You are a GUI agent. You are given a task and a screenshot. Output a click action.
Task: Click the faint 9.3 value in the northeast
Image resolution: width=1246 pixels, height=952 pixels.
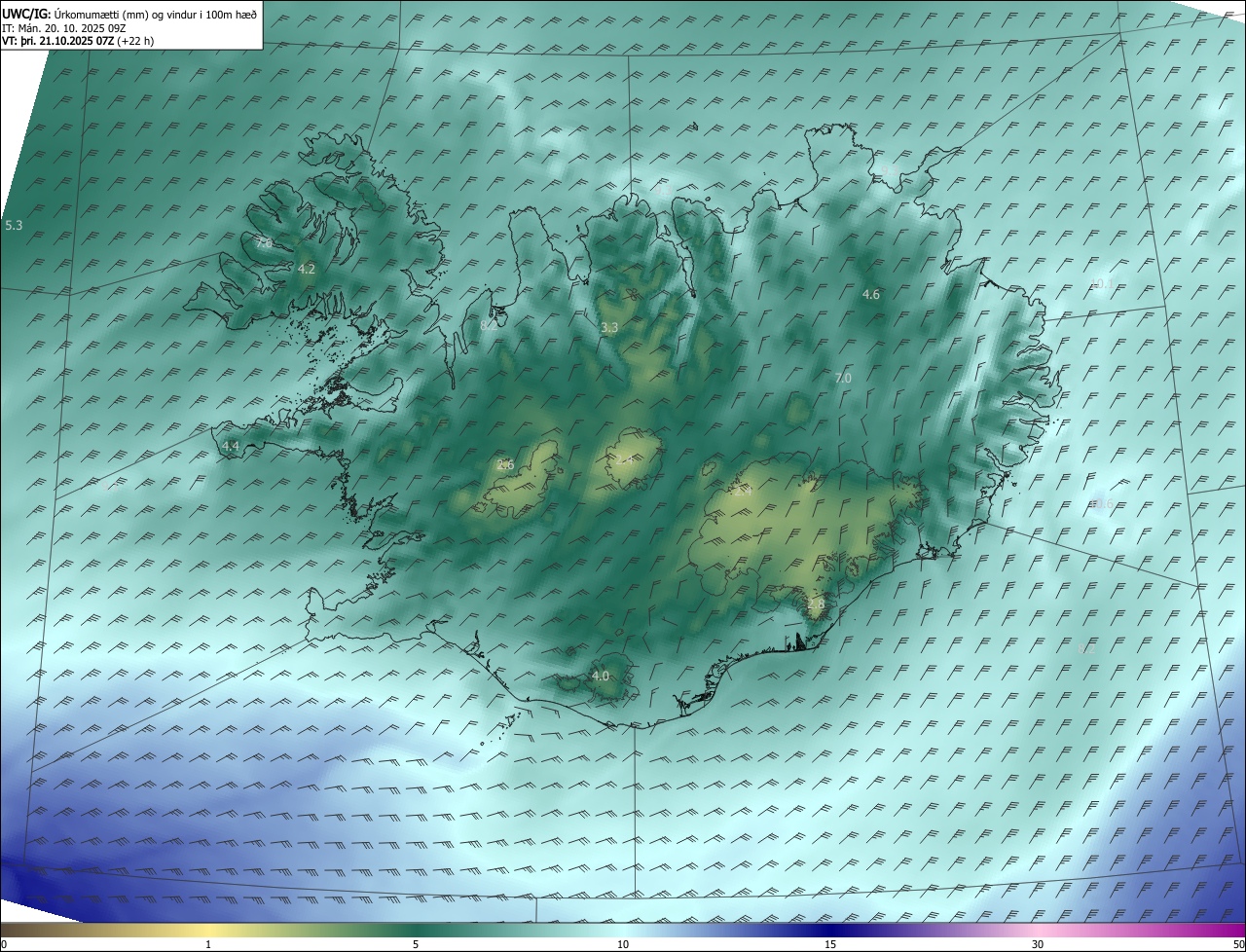point(888,171)
